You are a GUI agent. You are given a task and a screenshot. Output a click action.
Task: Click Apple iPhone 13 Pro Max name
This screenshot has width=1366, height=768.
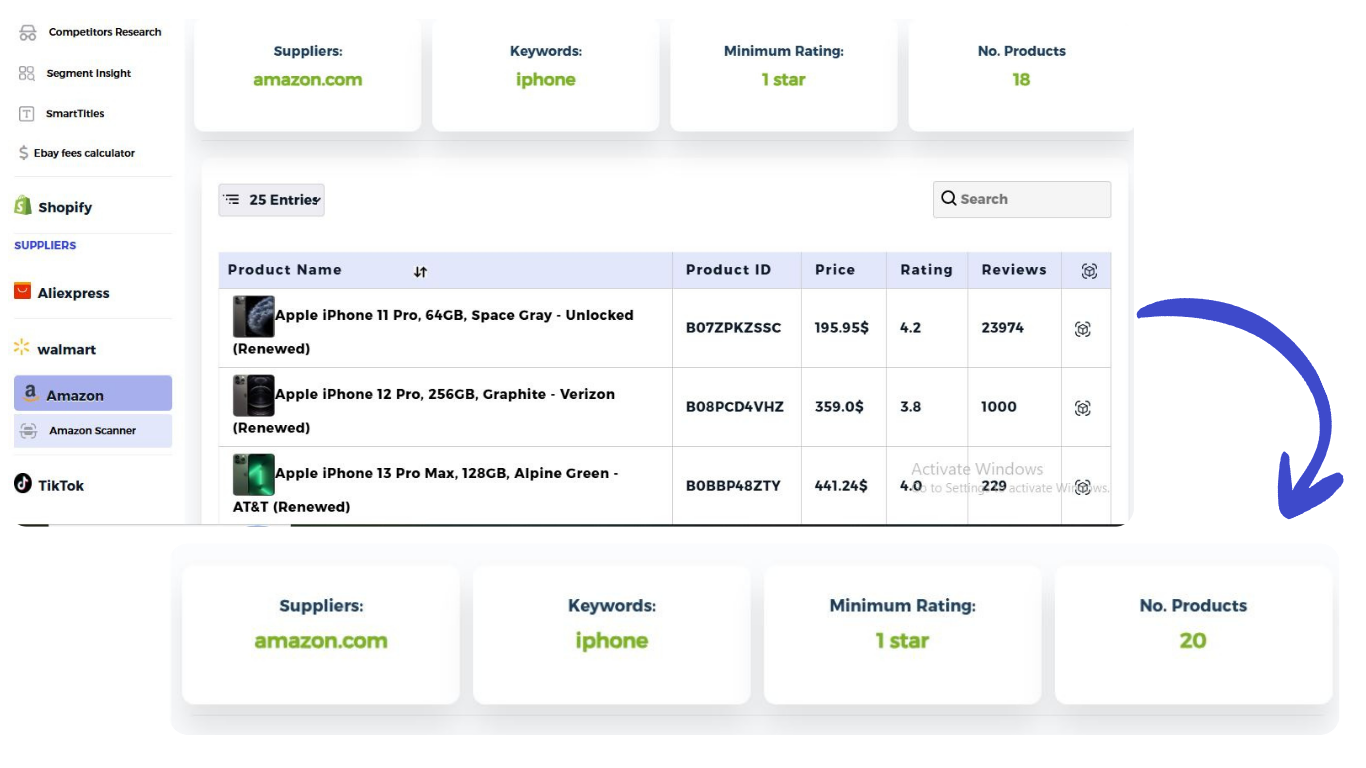[x=426, y=490]
